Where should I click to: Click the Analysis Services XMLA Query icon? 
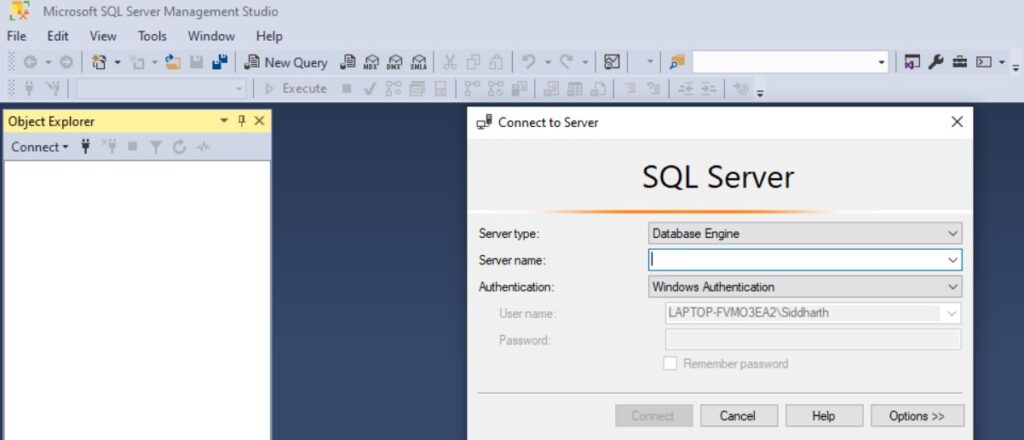pos(419,62)
